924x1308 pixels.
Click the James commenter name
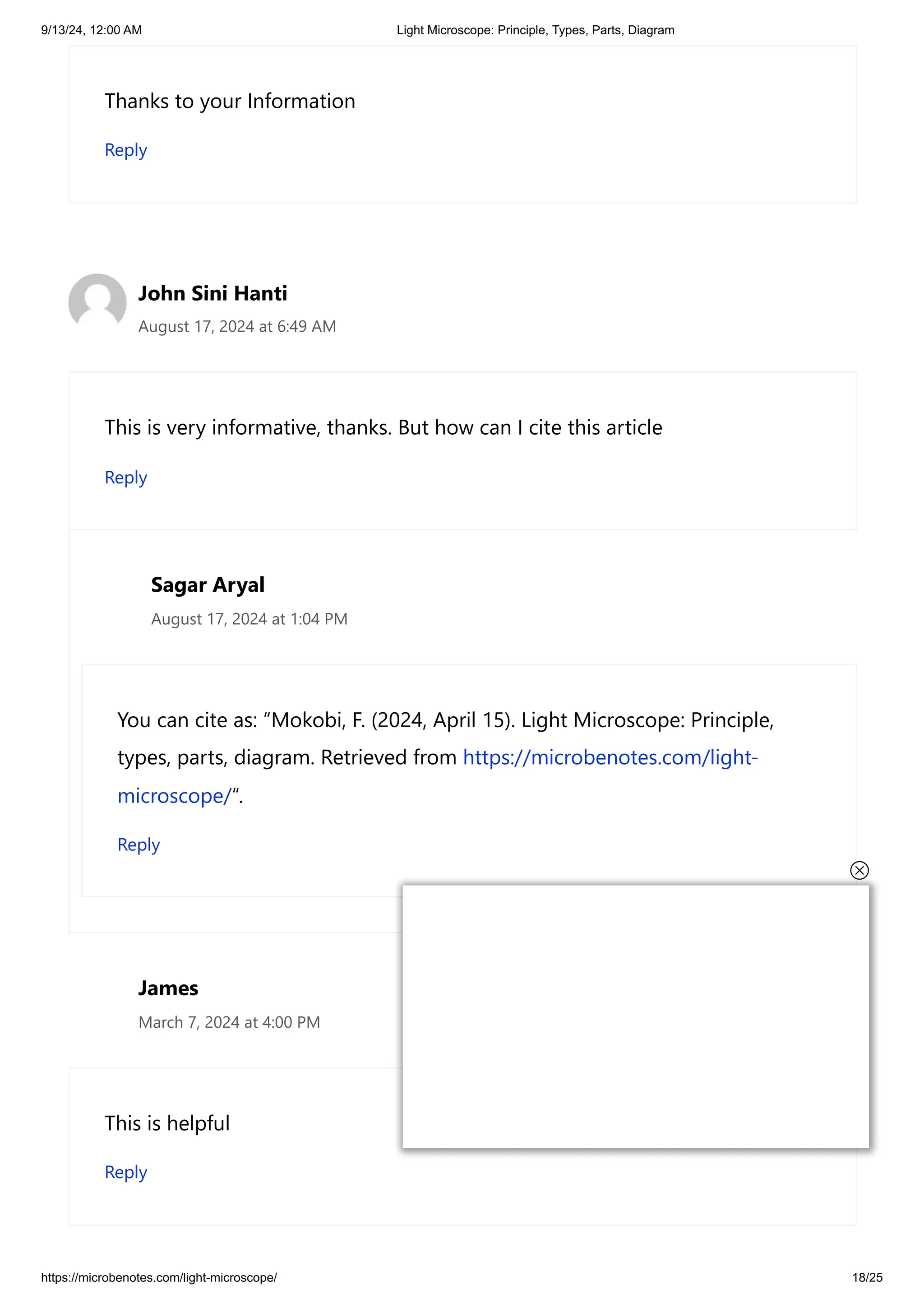168,988
